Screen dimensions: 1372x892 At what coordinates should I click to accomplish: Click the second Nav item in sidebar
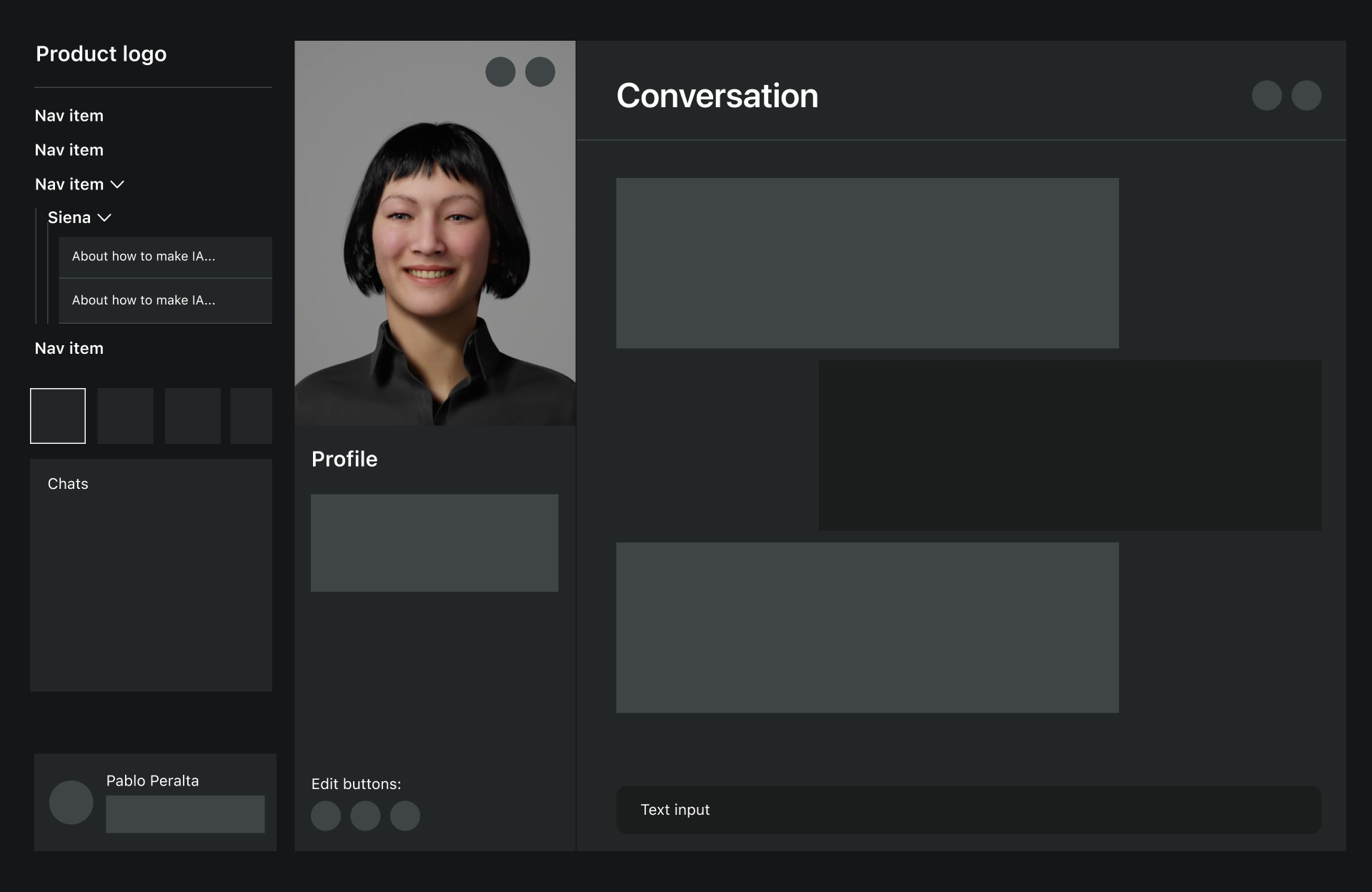pos(69,150)
